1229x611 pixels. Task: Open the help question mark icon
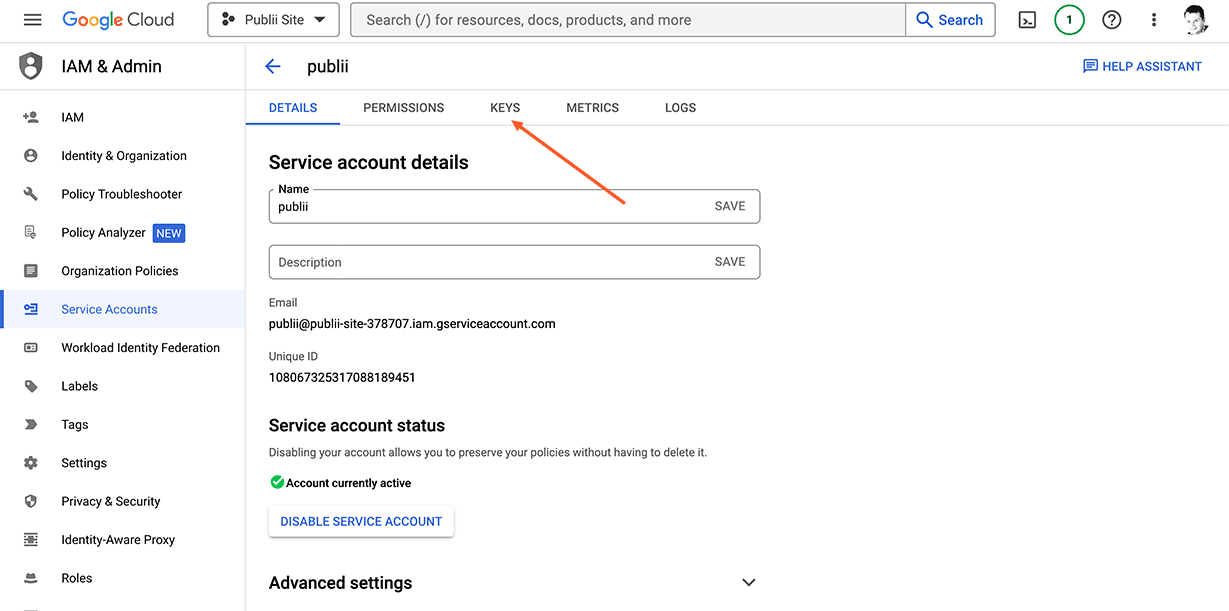(x=1111, y=19)
